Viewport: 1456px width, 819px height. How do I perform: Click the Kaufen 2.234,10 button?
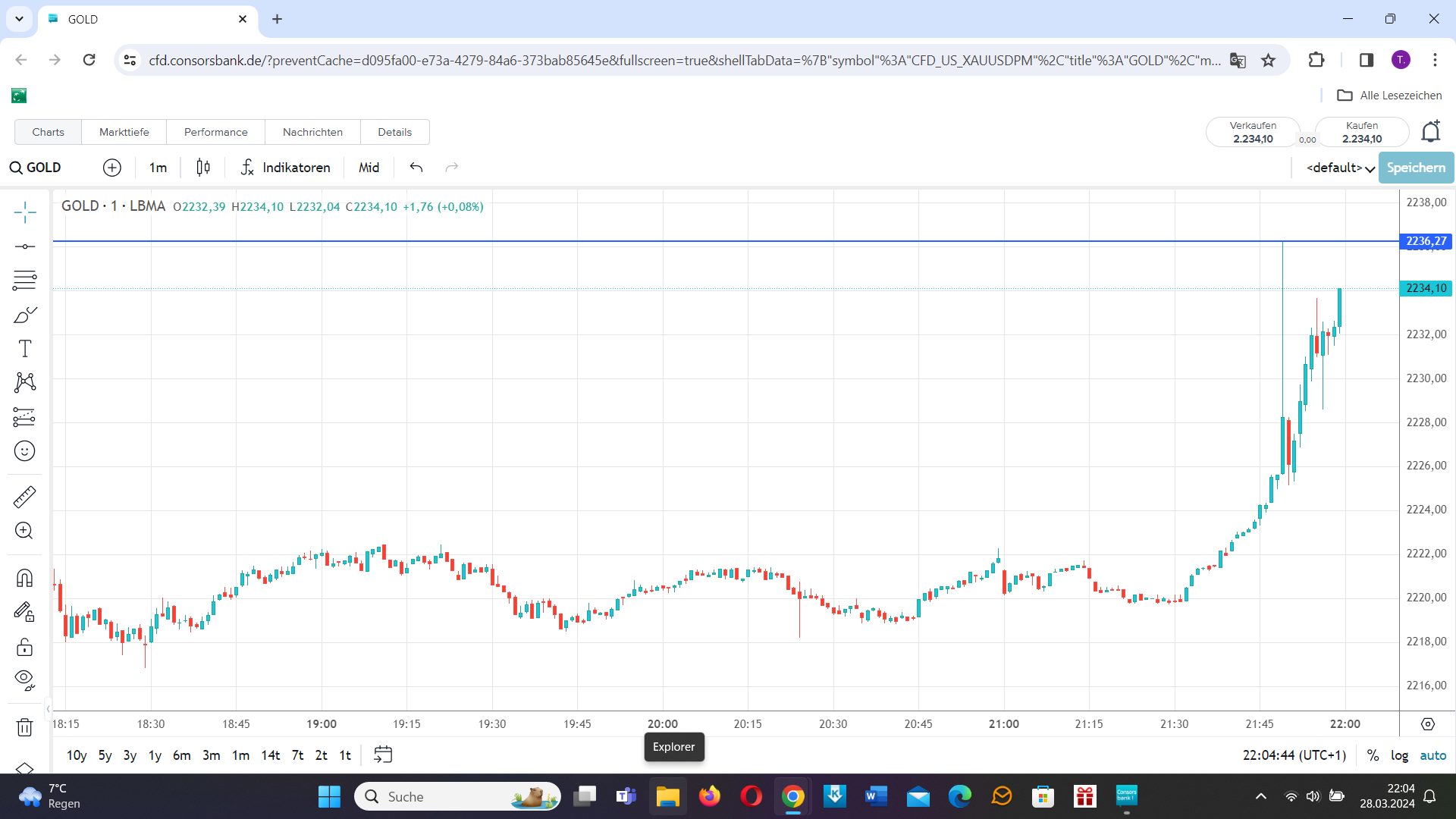click(x=1362, y=132)
